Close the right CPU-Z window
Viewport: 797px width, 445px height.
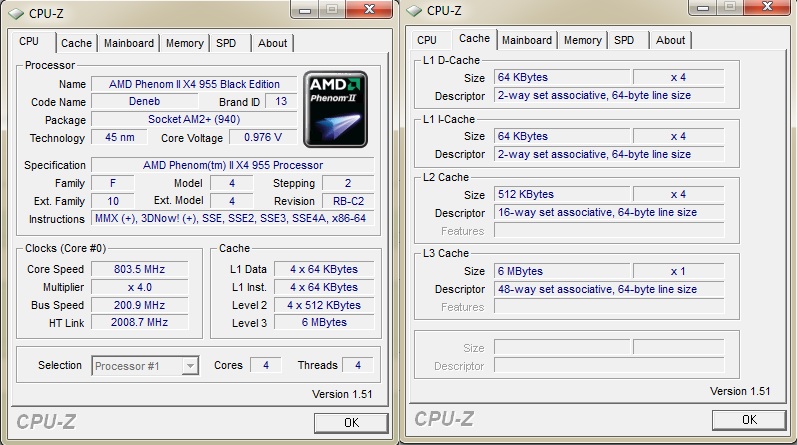(x=768, y=7)
